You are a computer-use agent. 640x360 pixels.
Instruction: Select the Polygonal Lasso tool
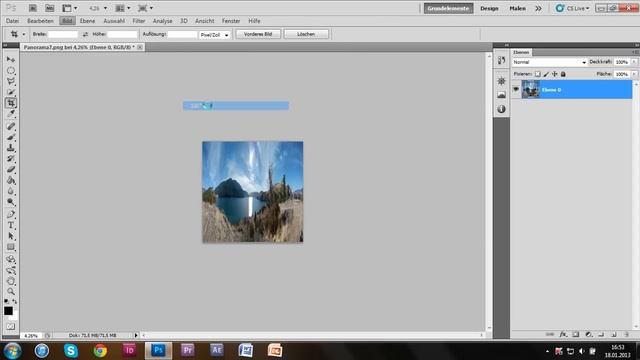[11, 81]
